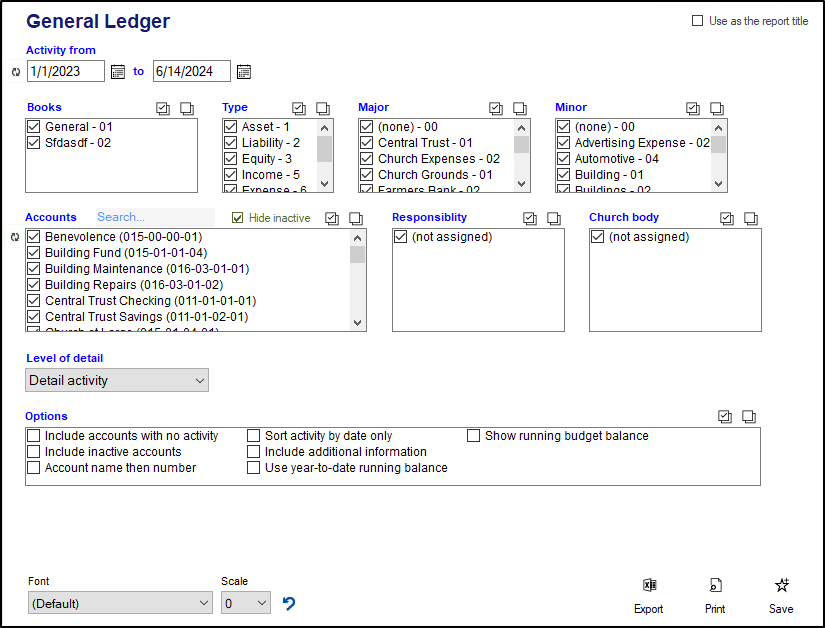Click select-all icon above Major list
Screen dimensions: 825x628
click(496, 108)
